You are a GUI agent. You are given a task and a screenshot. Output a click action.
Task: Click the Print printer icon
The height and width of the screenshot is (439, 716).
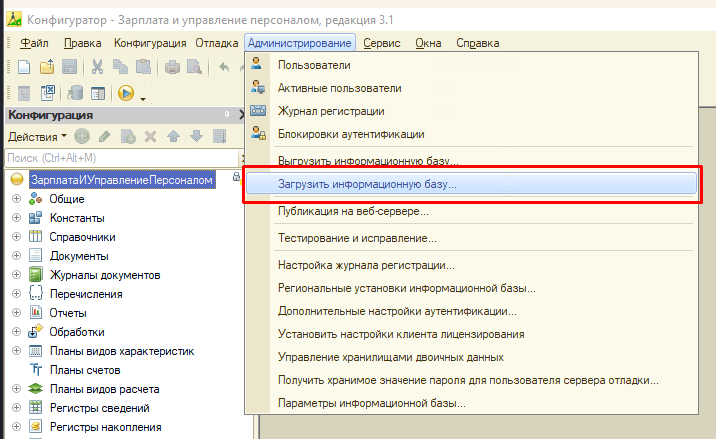click(x=172, y=68)
